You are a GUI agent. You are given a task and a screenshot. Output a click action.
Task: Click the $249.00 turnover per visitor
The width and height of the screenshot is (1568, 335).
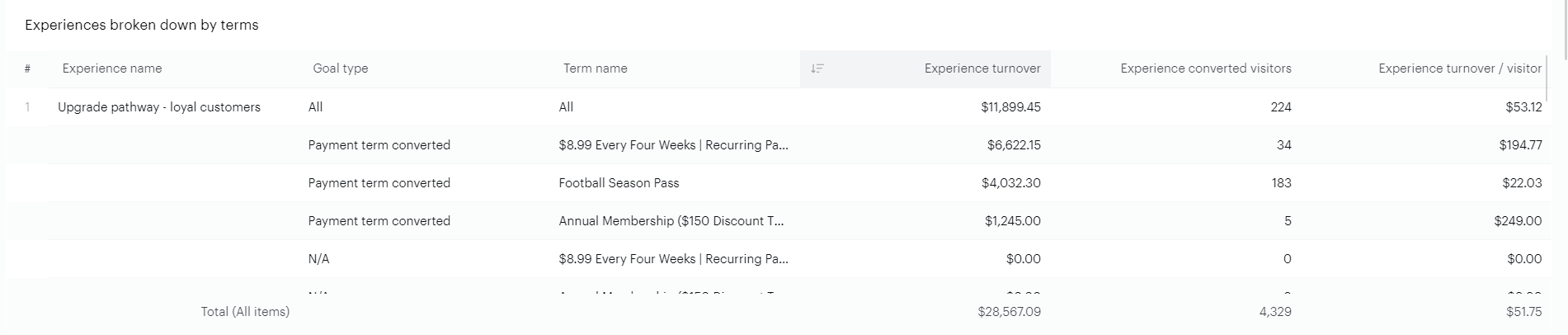(x=1517, y=221)
